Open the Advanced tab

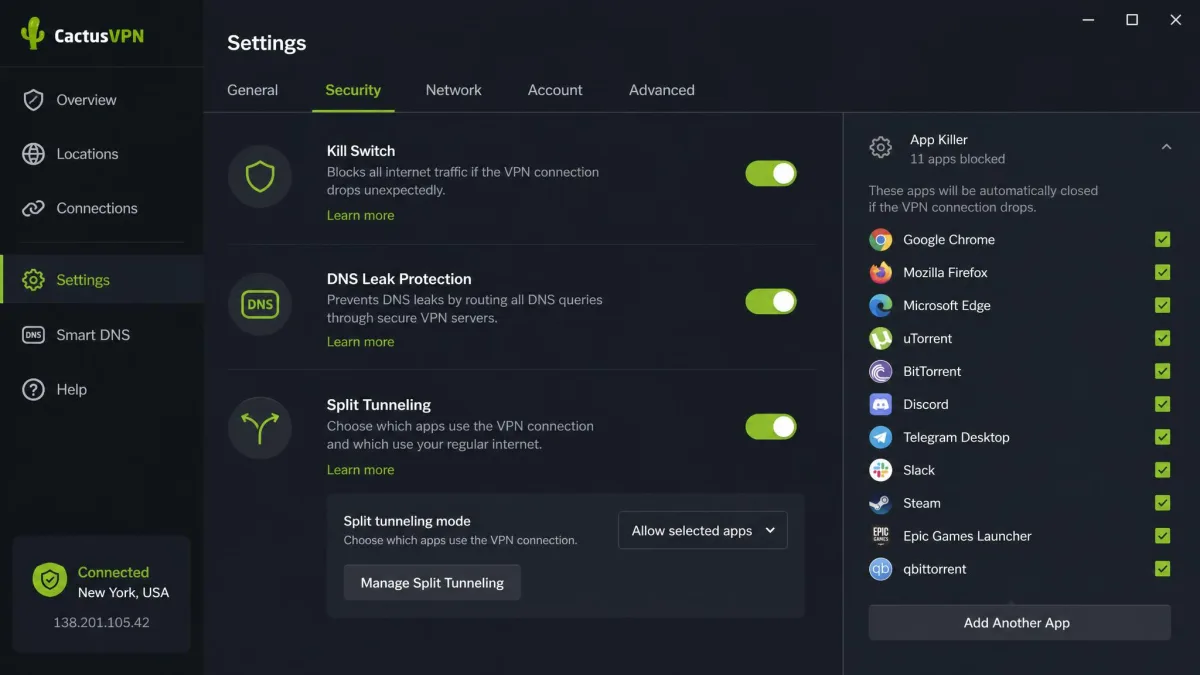(662, 90)
